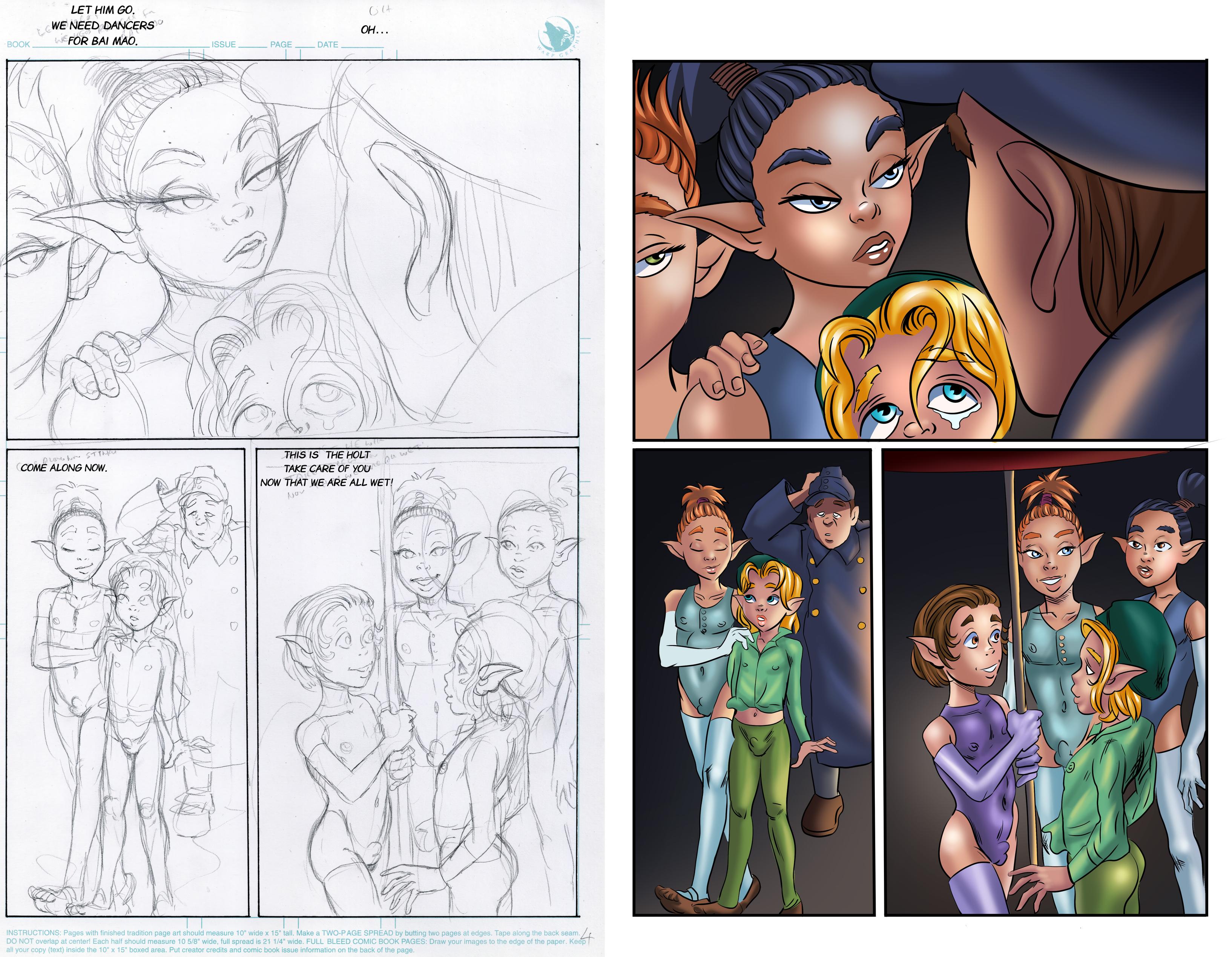Image resolution: width=1232 pixels, height=957 pixels.
Task: Select the bottom-right pencil sketch panel
Action: click(418, 682)
